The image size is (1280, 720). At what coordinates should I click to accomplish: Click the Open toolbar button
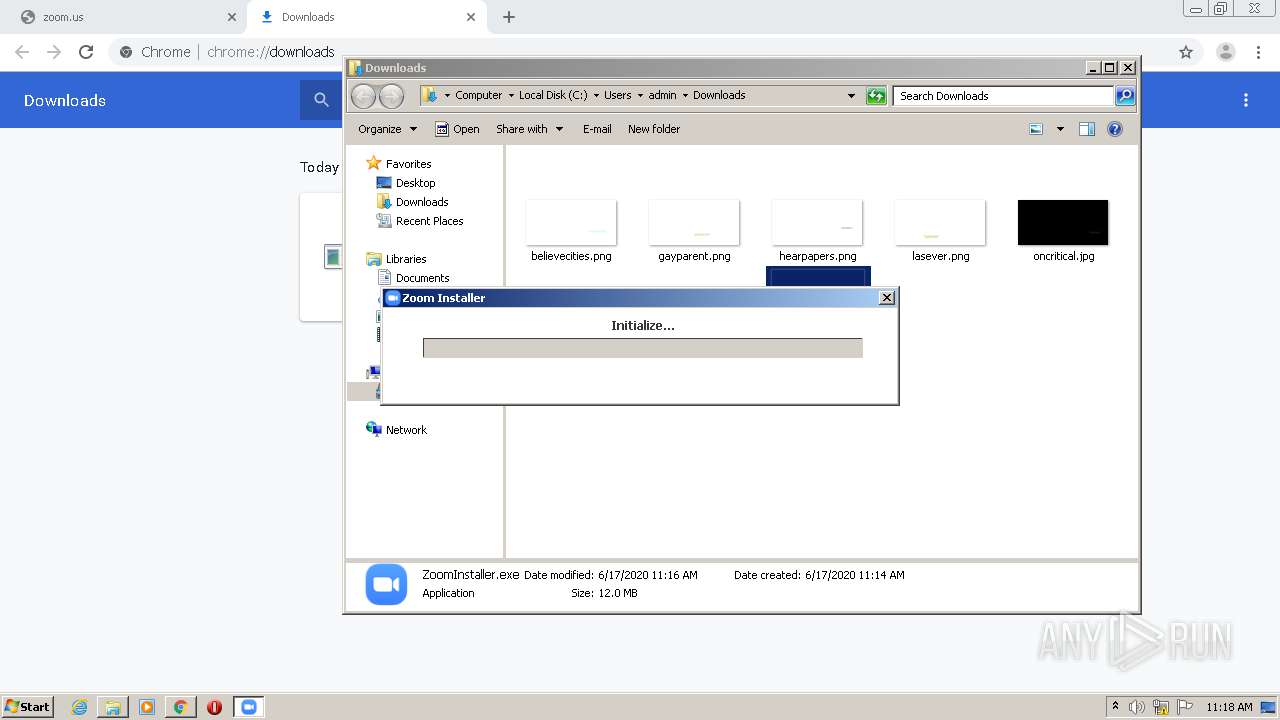457,129
